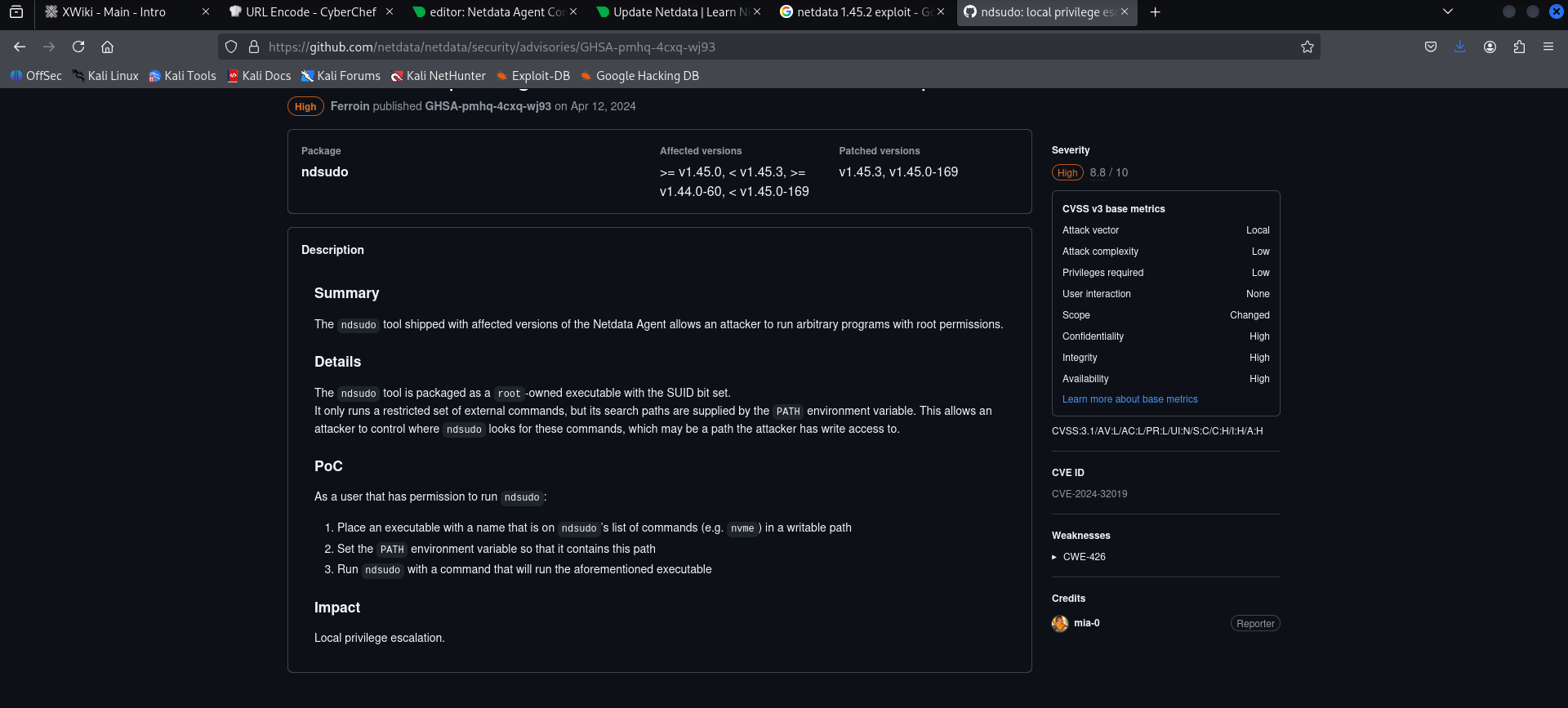Switch to the editor: Netdata Agent tab
The image size is (1568, 708).
pos(497,12)
